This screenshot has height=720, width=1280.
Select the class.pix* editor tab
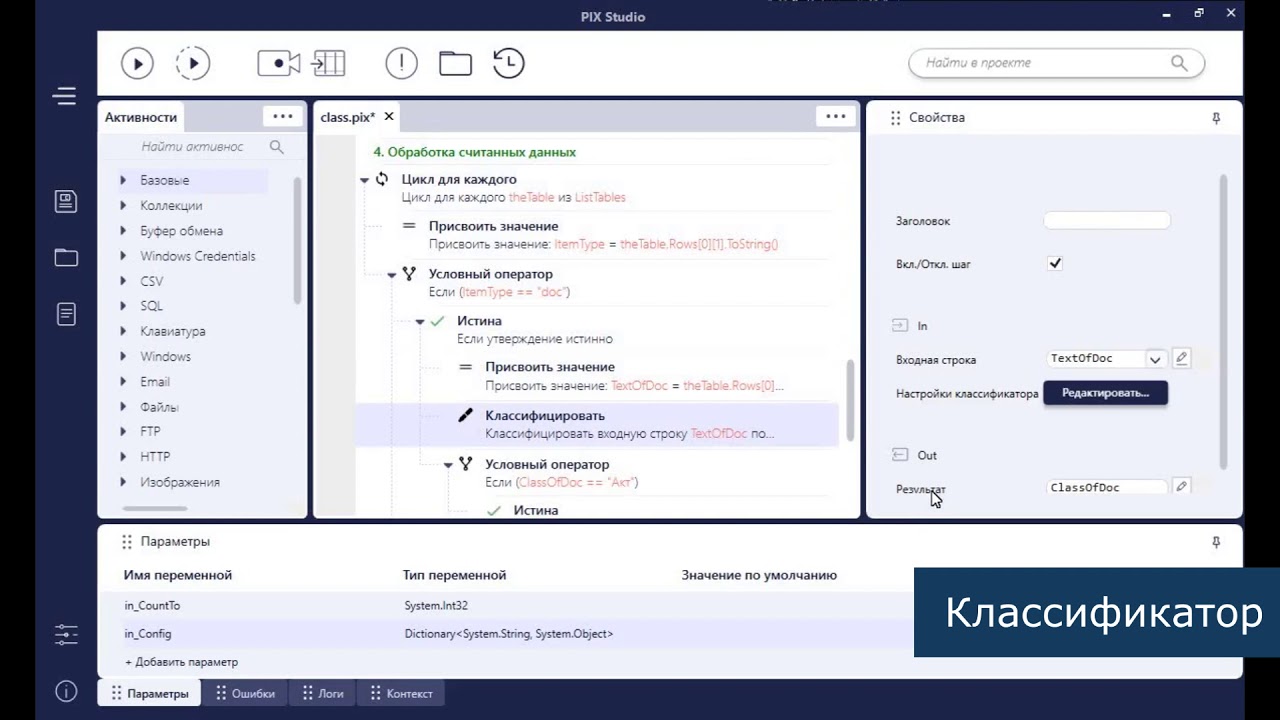point(348,117)
